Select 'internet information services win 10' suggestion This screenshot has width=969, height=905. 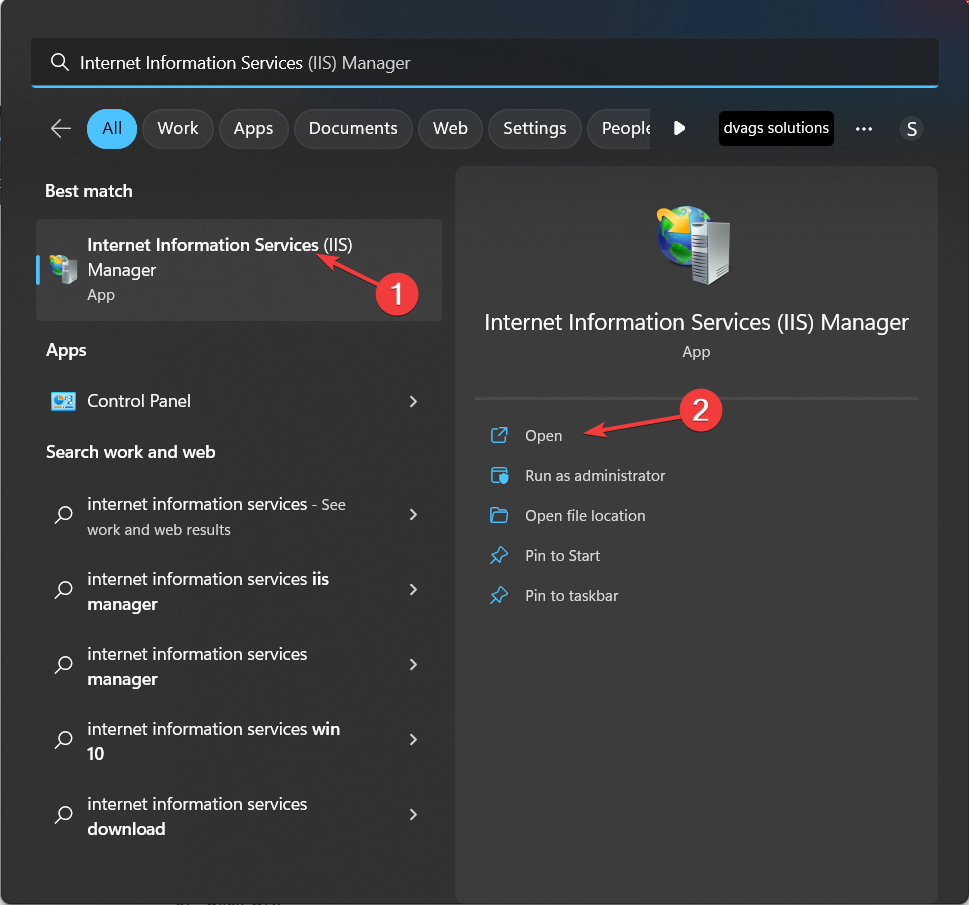pos(239,741)
